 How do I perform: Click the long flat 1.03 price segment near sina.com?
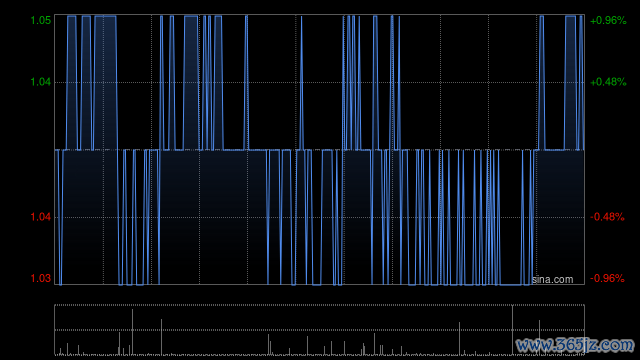pos(511,284)
